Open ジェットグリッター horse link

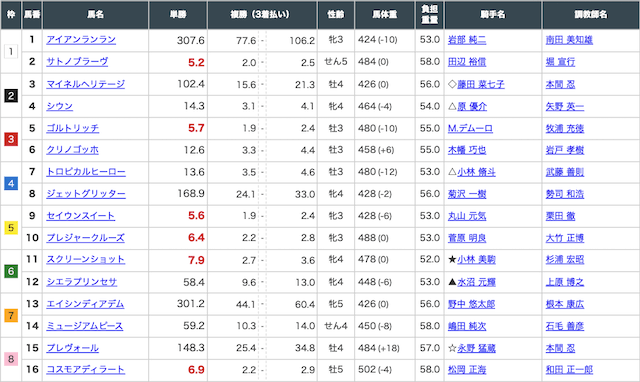[x=86, y=194]
